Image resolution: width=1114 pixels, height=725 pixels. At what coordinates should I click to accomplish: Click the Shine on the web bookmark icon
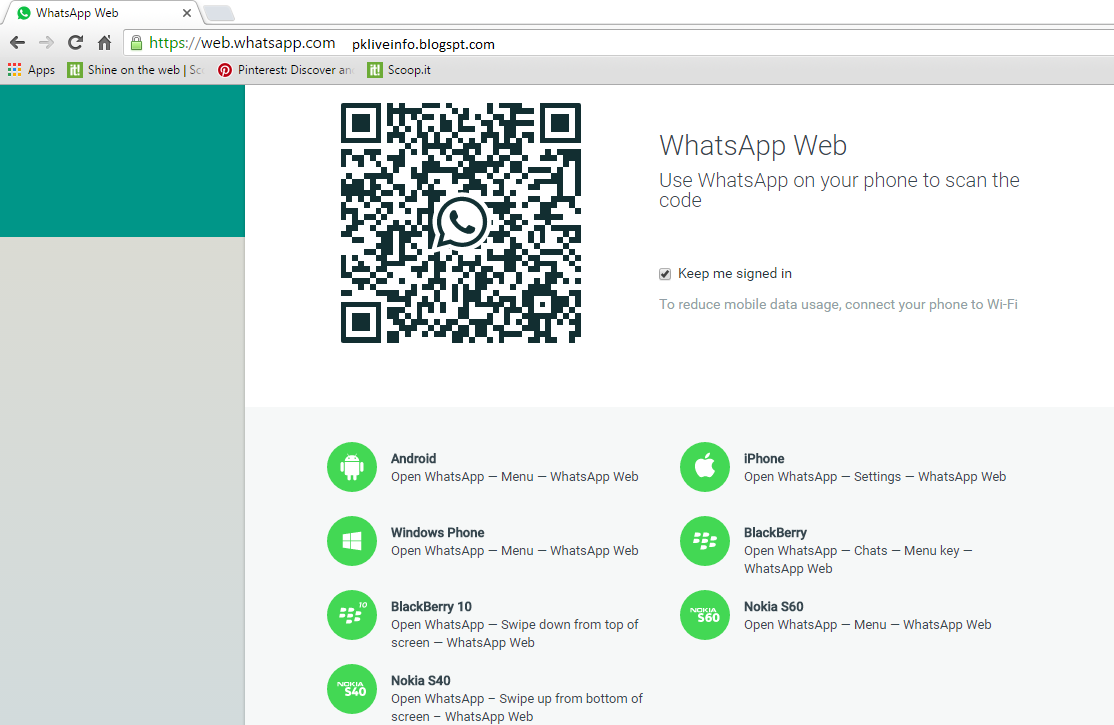click(75, 70)
